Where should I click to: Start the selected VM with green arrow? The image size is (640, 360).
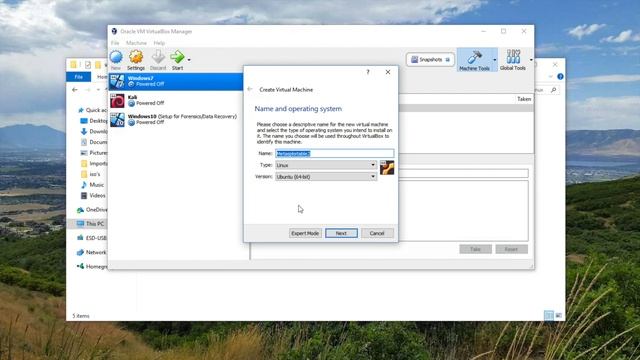pos(177,60)
